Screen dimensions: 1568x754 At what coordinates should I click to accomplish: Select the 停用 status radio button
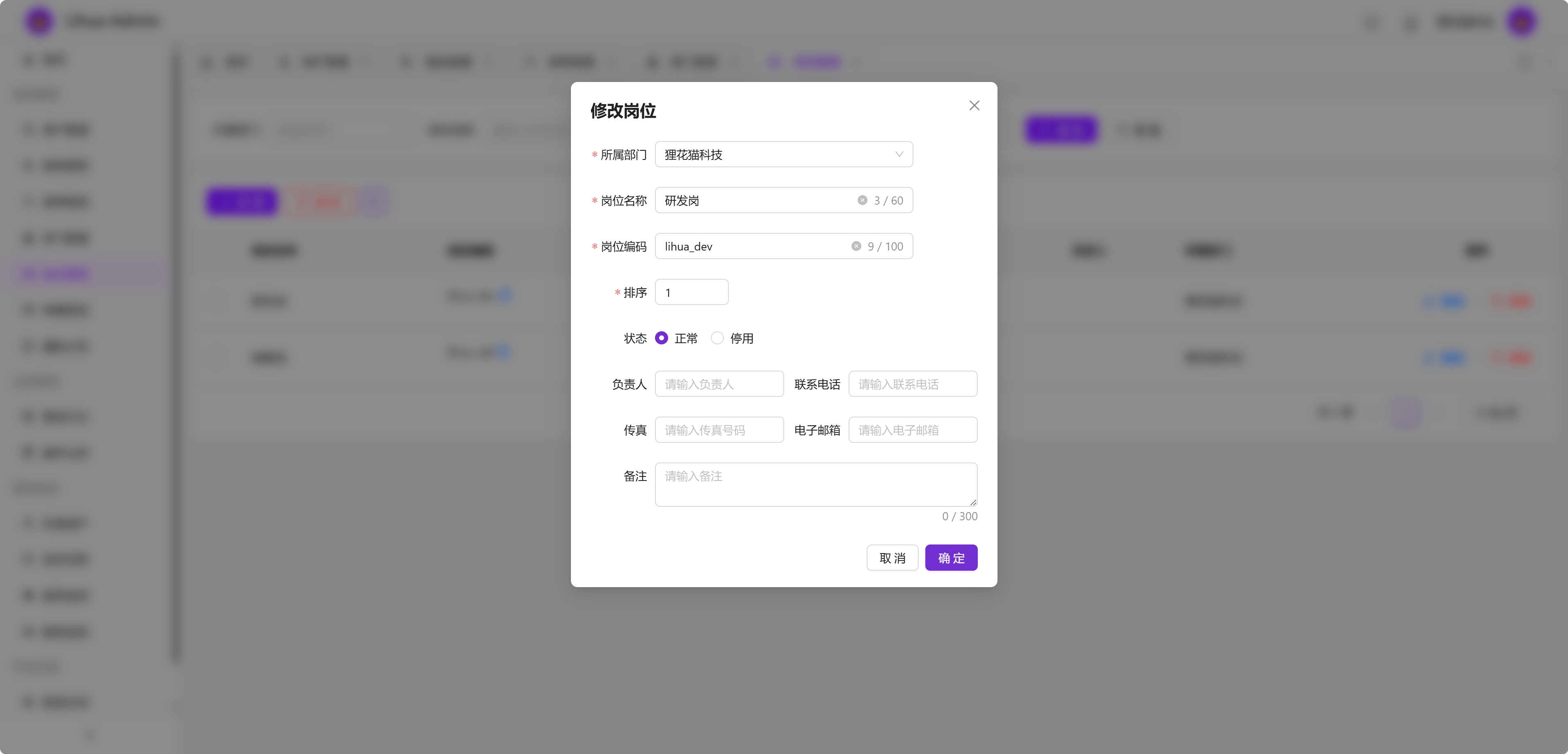[717, 338]
